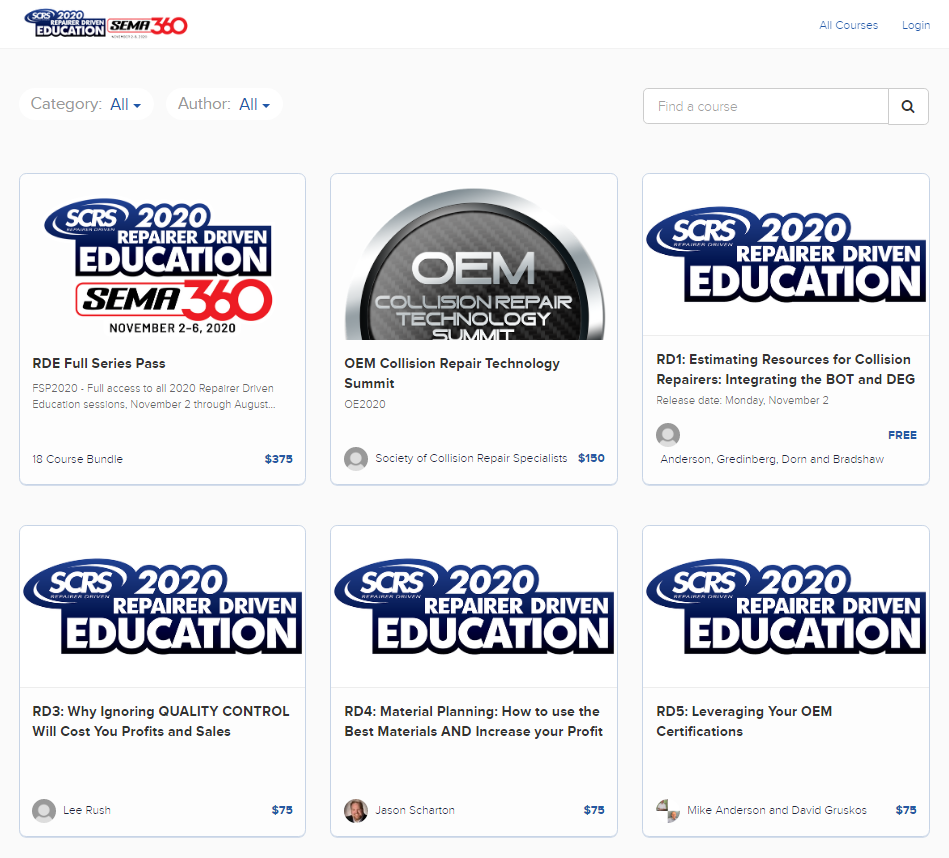This screenshot has width=949, height=858.
Task: Open RD5 Leveraging Your OEM Certifications title
Action: pyautogui.click(x=744, y=721)
